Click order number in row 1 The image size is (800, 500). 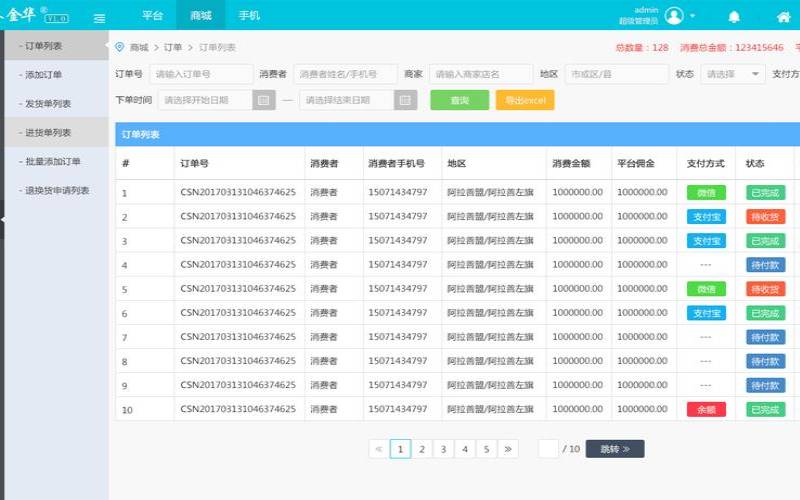click(238, 192)
